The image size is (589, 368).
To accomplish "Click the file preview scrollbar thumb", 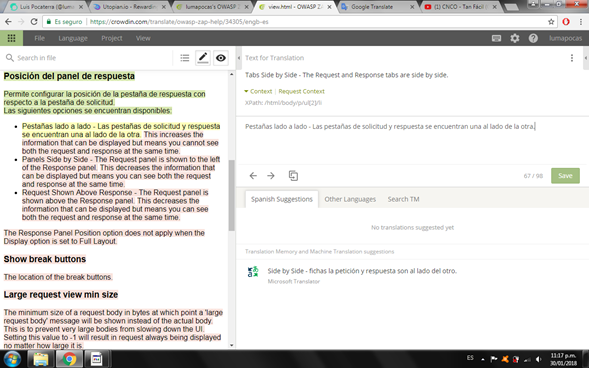I will point(231,195).
